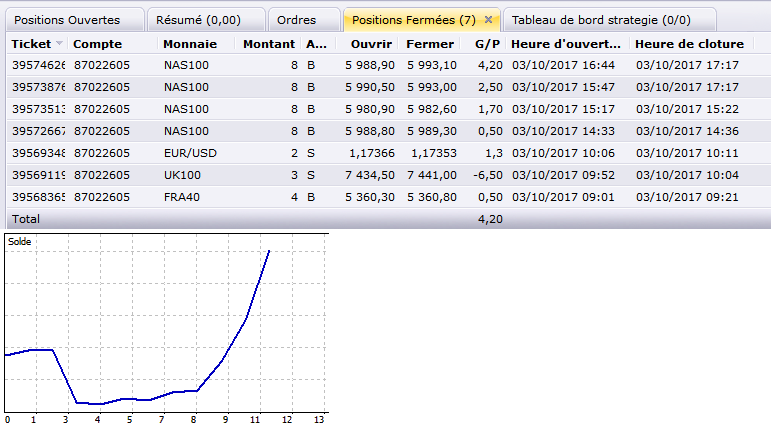Open the Ordres tab
Screen dimensions: 771x437
click(304, 20)
